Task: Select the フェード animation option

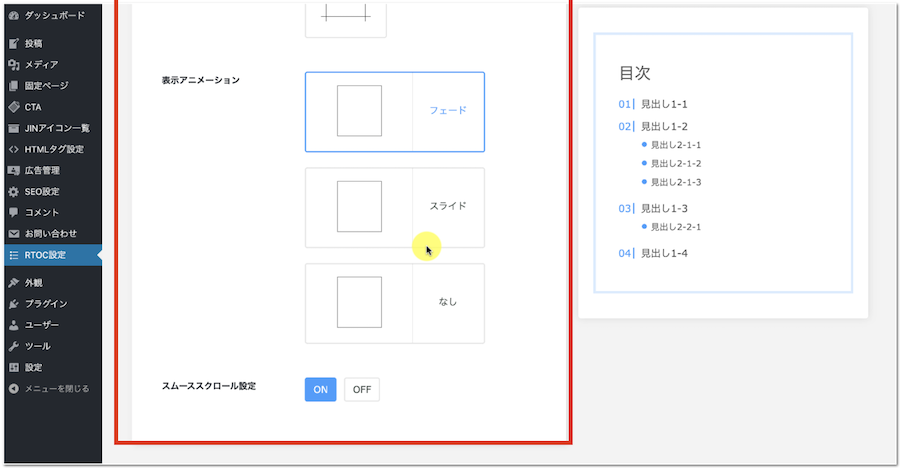Action: coord(394,111)
